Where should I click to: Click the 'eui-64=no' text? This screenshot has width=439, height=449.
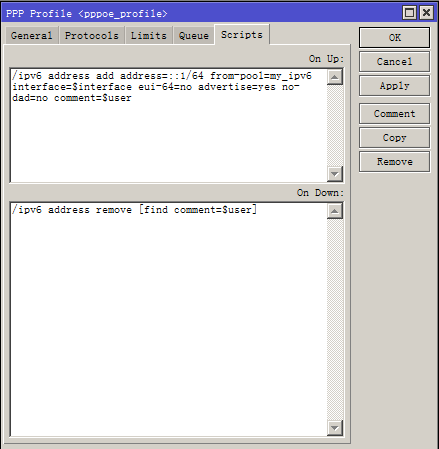tap(165, 87)
